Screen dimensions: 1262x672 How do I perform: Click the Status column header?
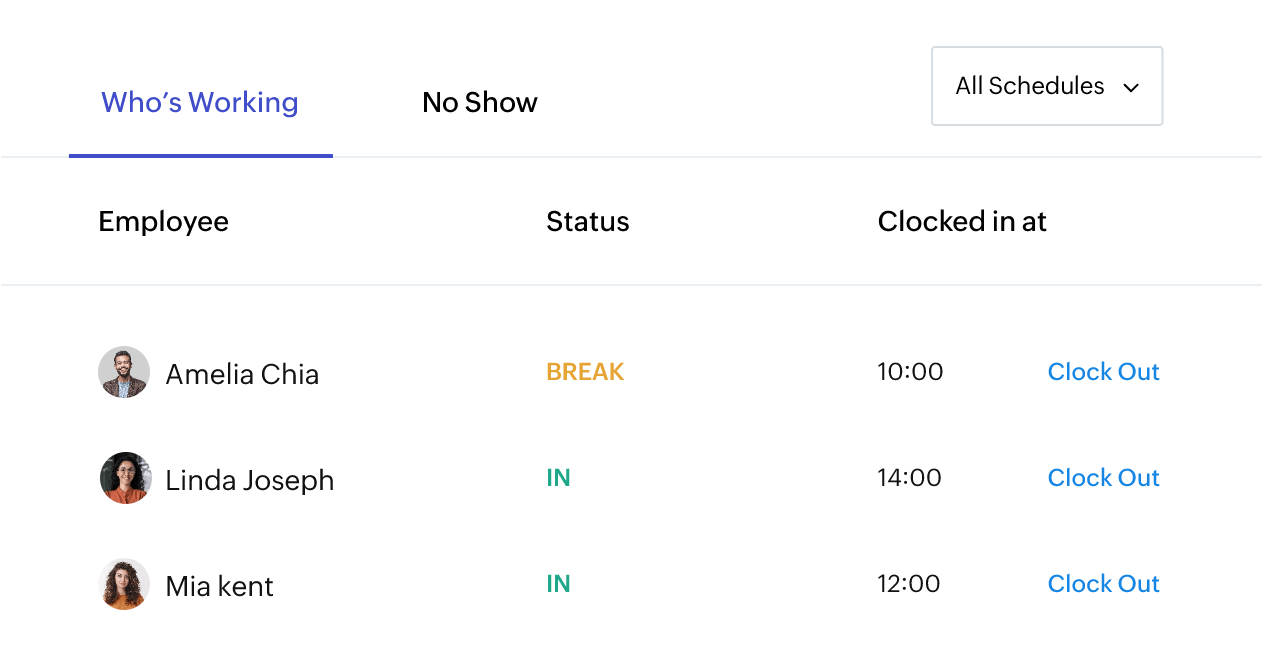tap(587, 221)
